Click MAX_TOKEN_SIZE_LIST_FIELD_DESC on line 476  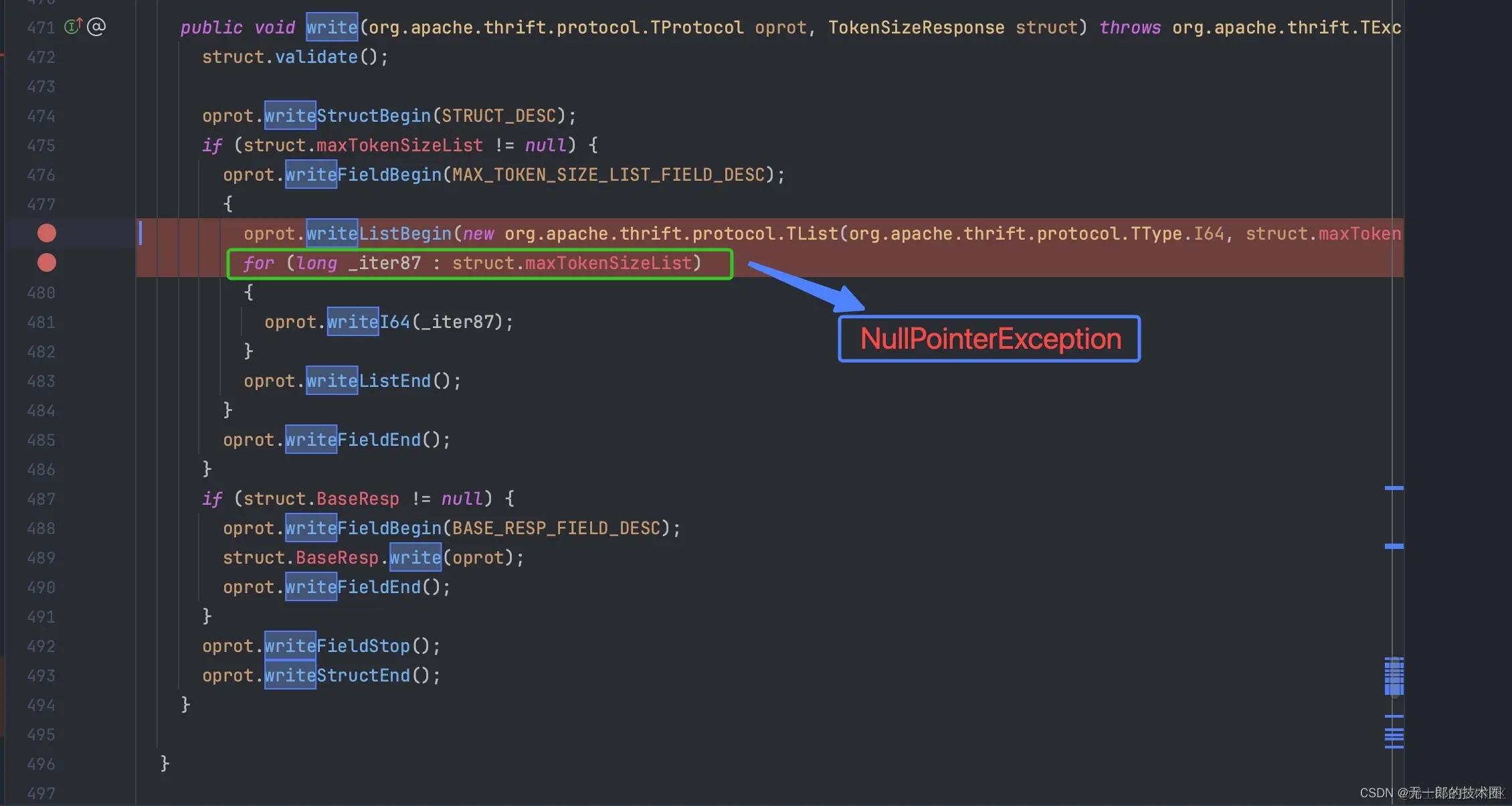(x=607, y=175)
